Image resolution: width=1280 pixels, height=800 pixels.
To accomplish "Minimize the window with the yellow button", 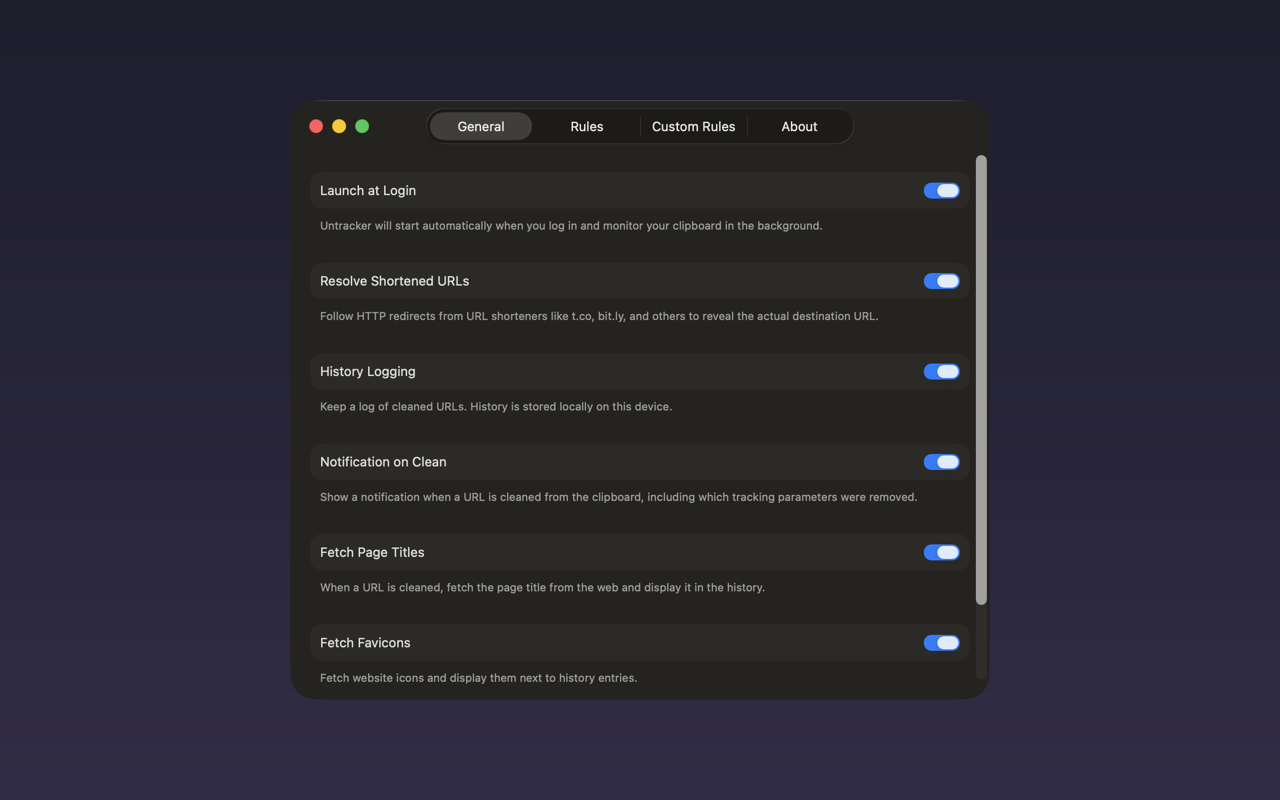I will (x=339, y=126).
